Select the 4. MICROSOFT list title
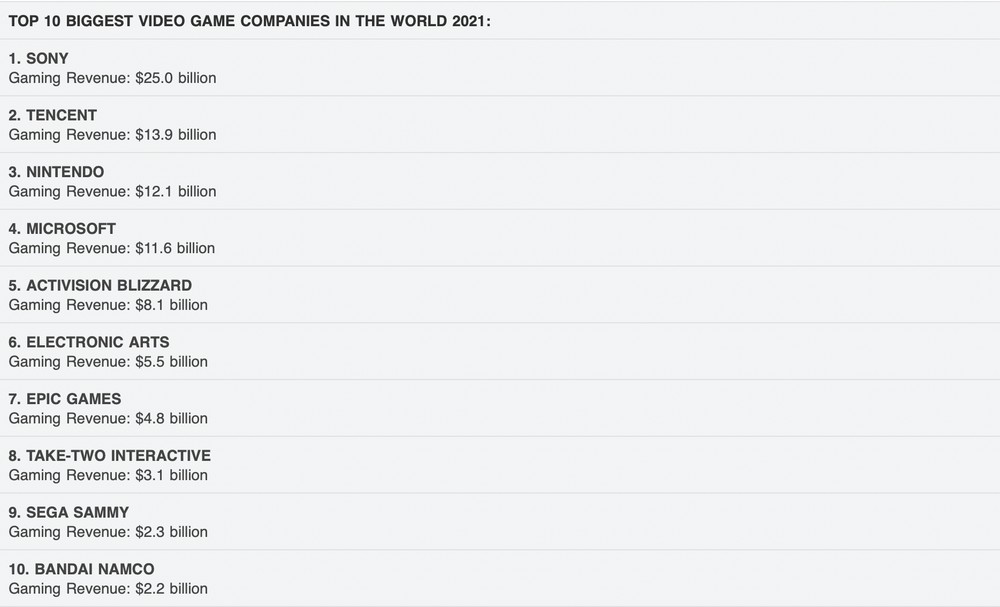The height and width of the screenshot is (607, 1000). tap(62, 229)
